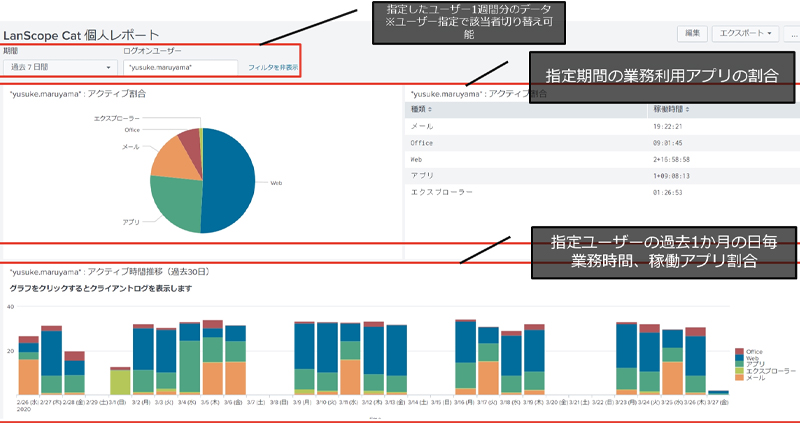Click the 19:22:21 time value
Image resolution: width=800 pixels, height=423 pixels.
click(667, 127)
